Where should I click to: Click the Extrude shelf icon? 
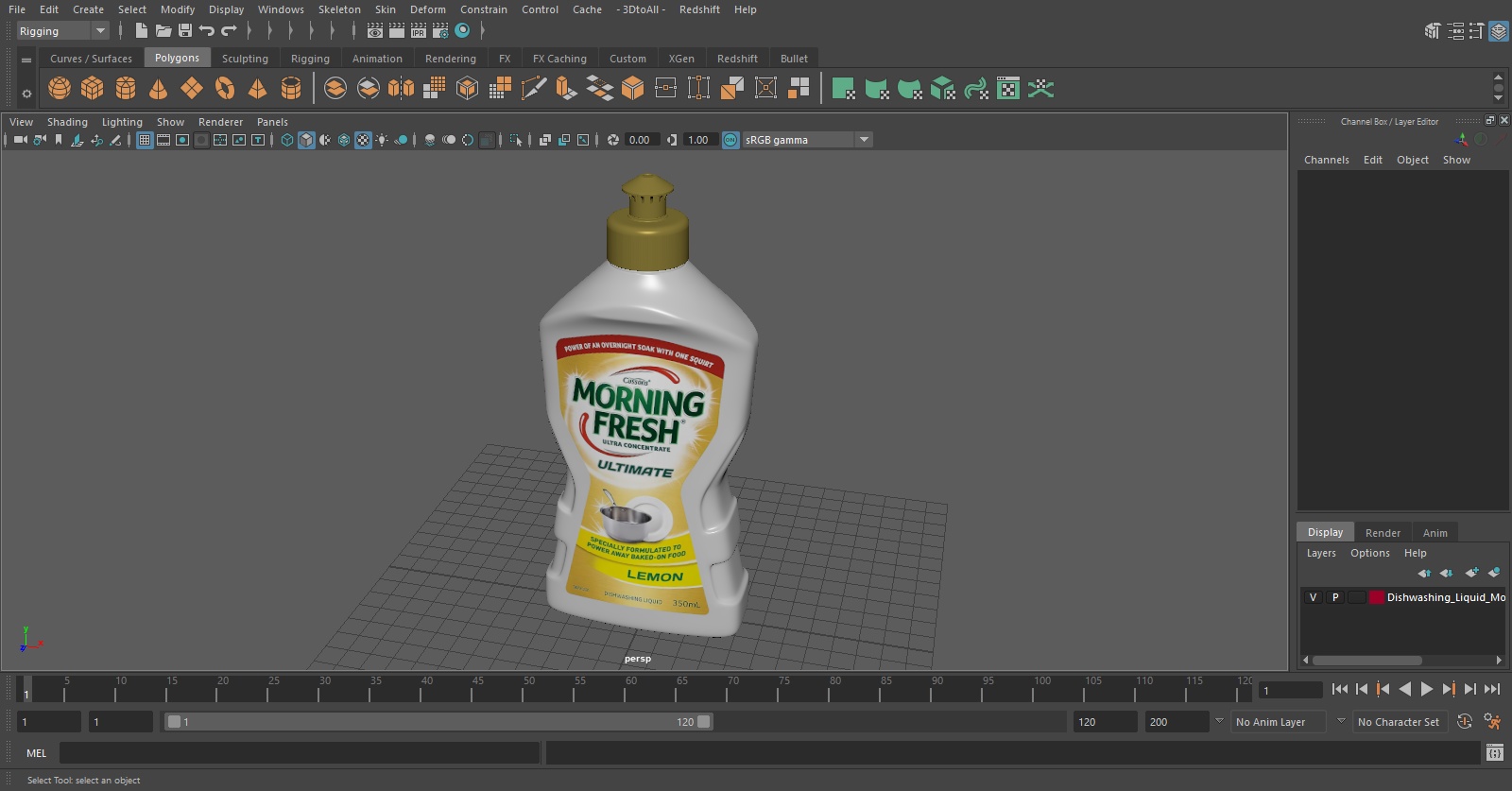566,89
